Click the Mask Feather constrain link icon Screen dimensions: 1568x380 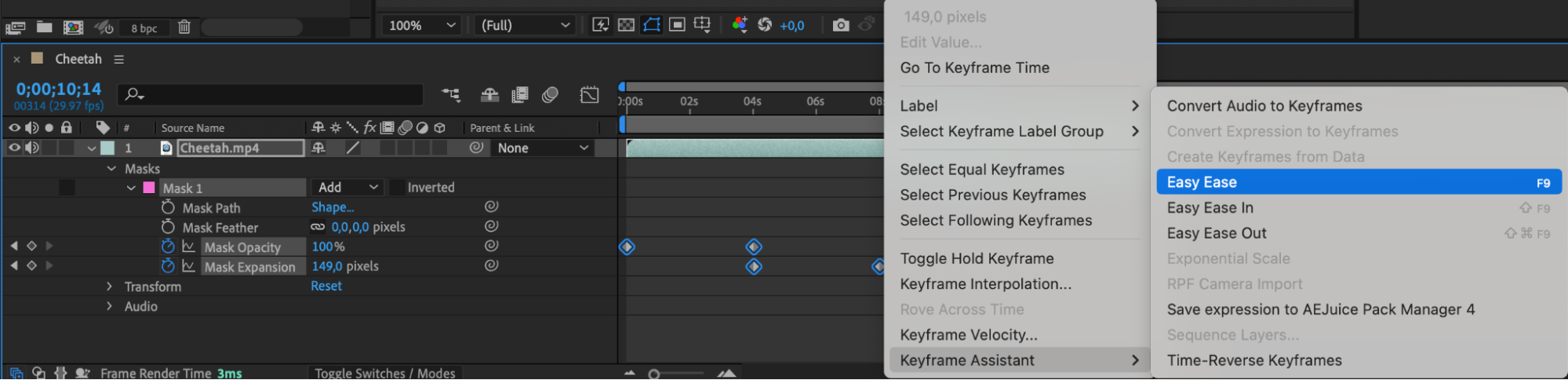318,227
